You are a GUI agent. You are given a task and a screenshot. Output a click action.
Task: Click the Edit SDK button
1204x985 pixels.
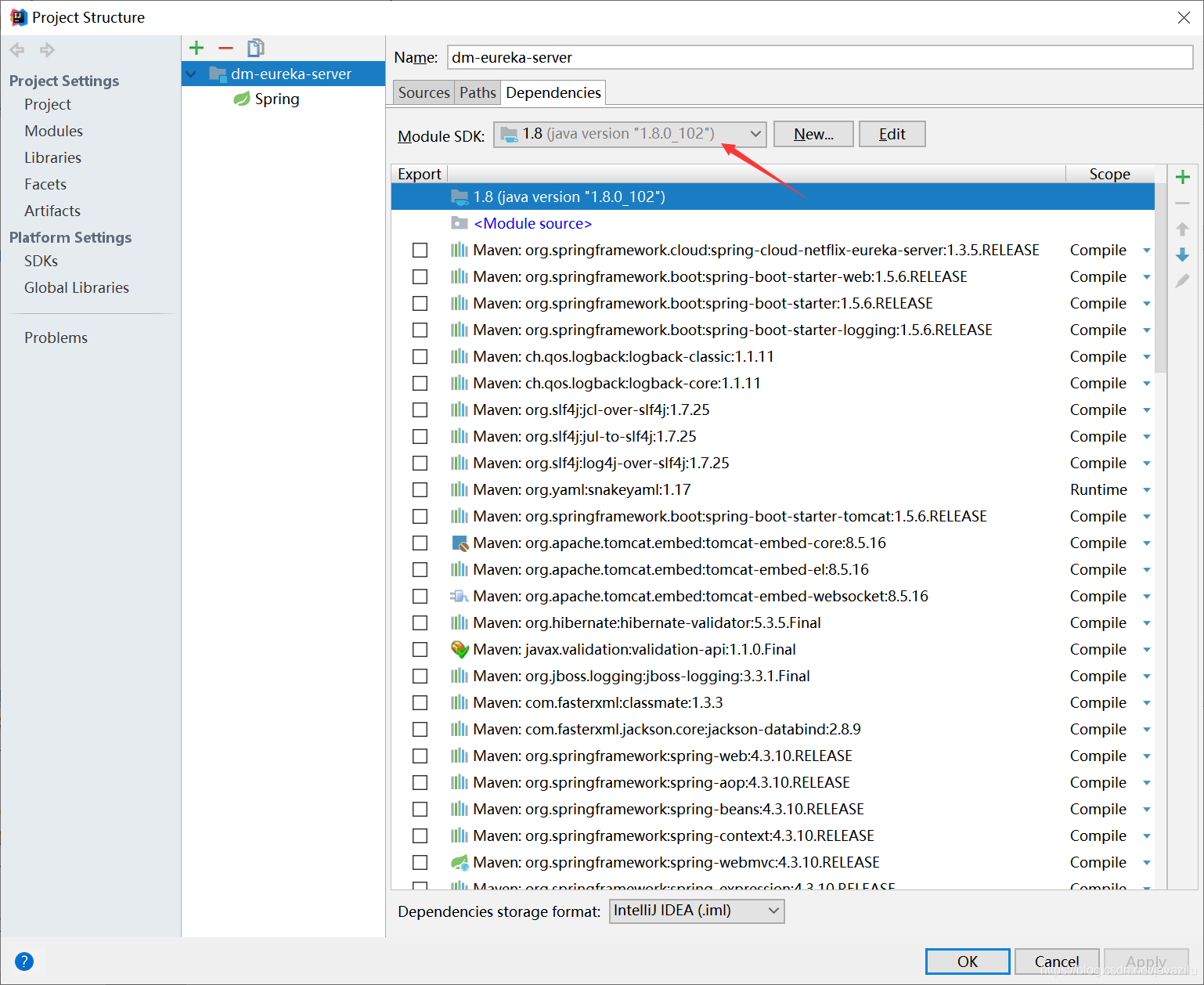pos(892,134)
